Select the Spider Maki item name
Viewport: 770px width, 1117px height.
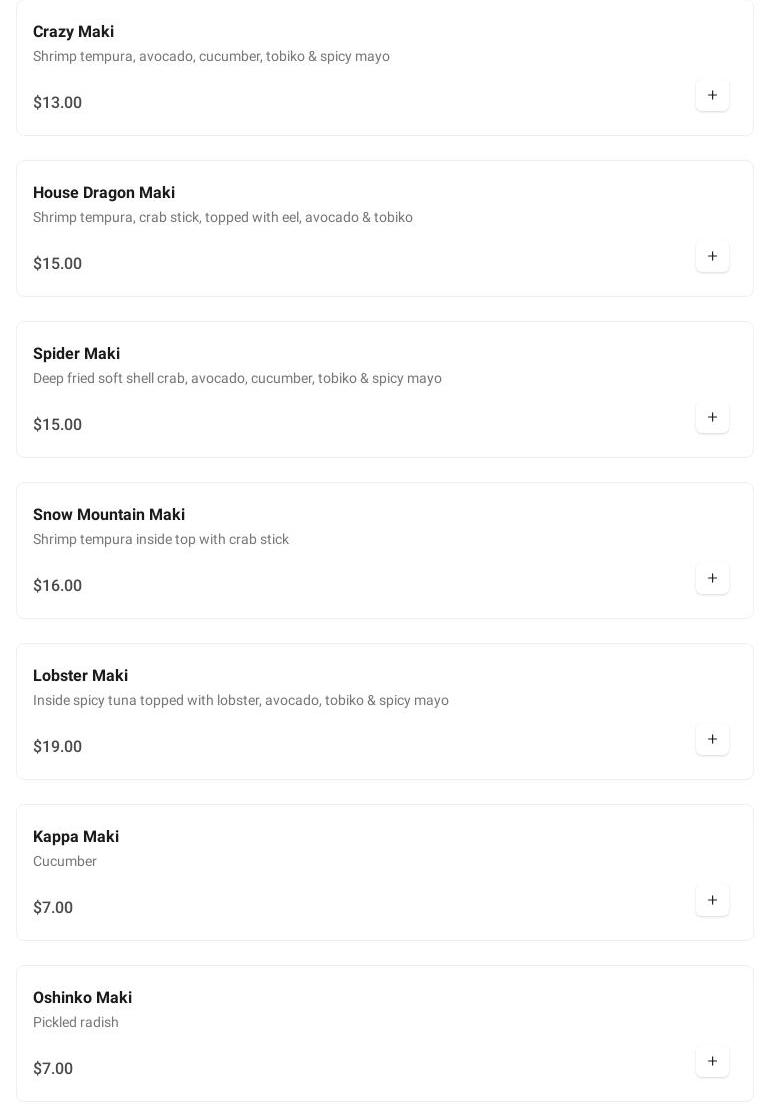[x=76, y=354]
